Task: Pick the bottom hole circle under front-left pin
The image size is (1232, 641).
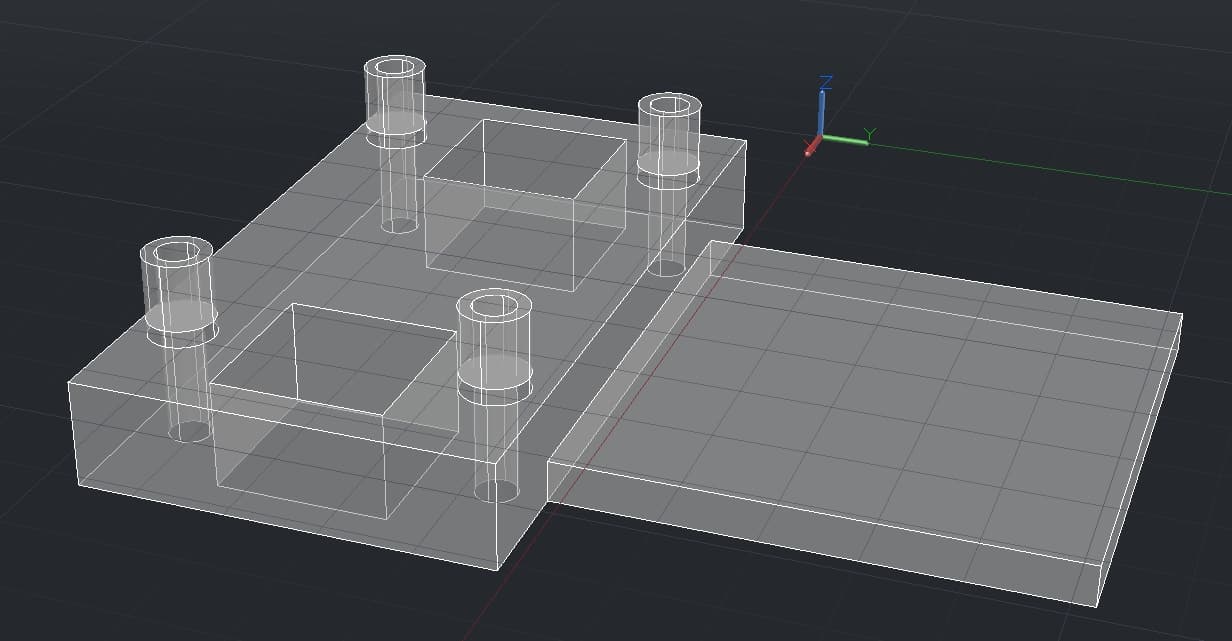Action: coord(190,431)
